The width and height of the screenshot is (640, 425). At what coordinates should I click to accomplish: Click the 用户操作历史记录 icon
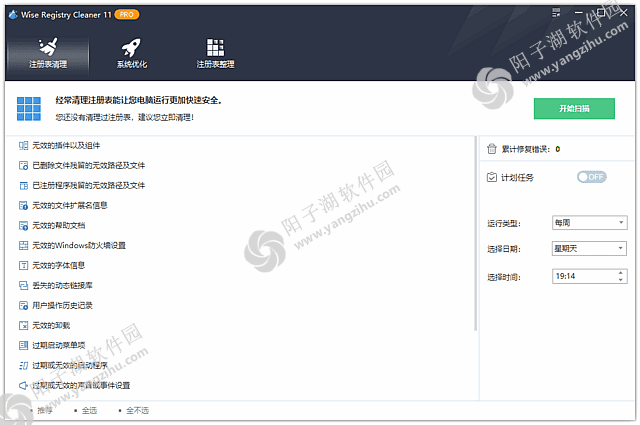(x=24, y=306)
